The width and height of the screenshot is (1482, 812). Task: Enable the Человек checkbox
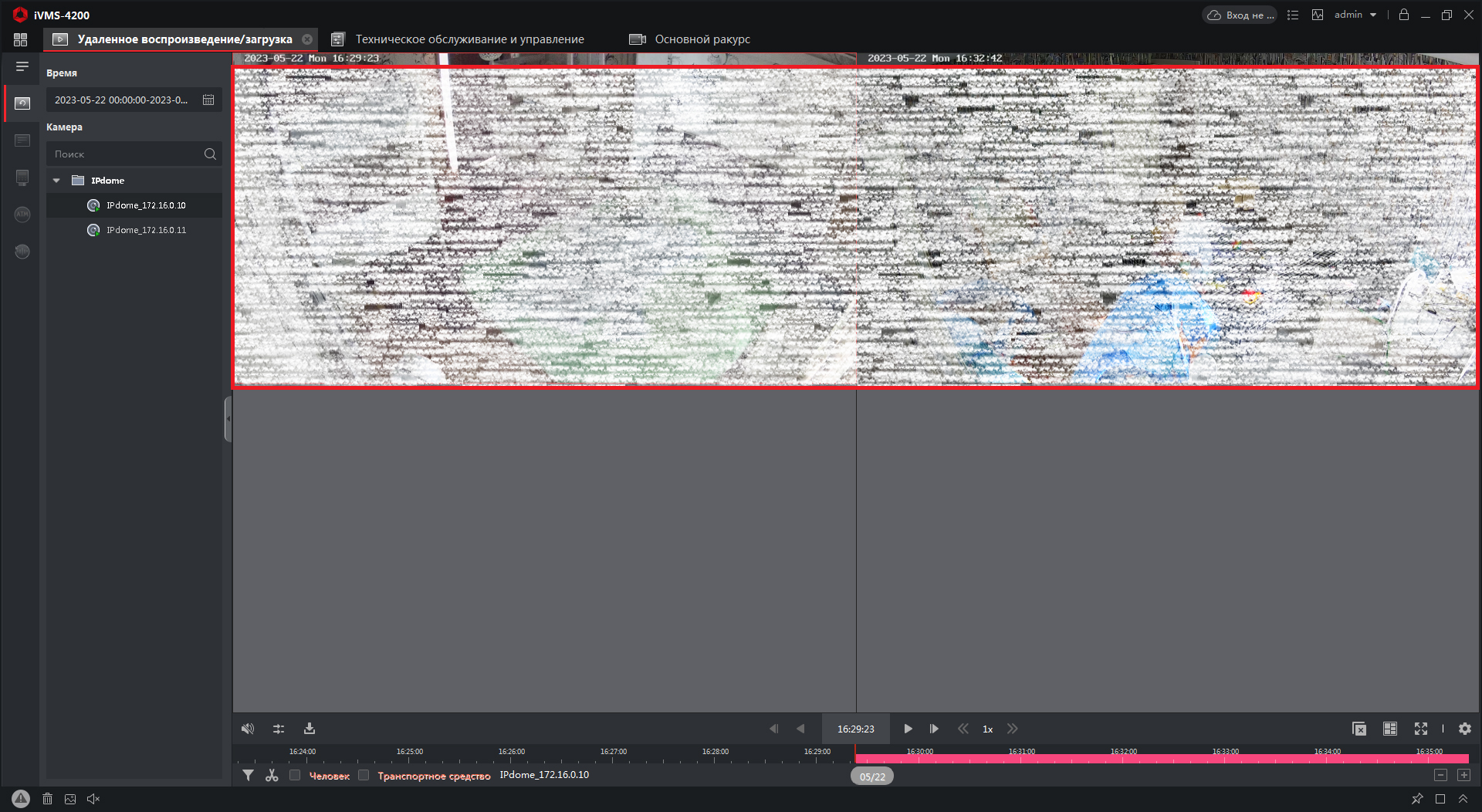(295, 775)
